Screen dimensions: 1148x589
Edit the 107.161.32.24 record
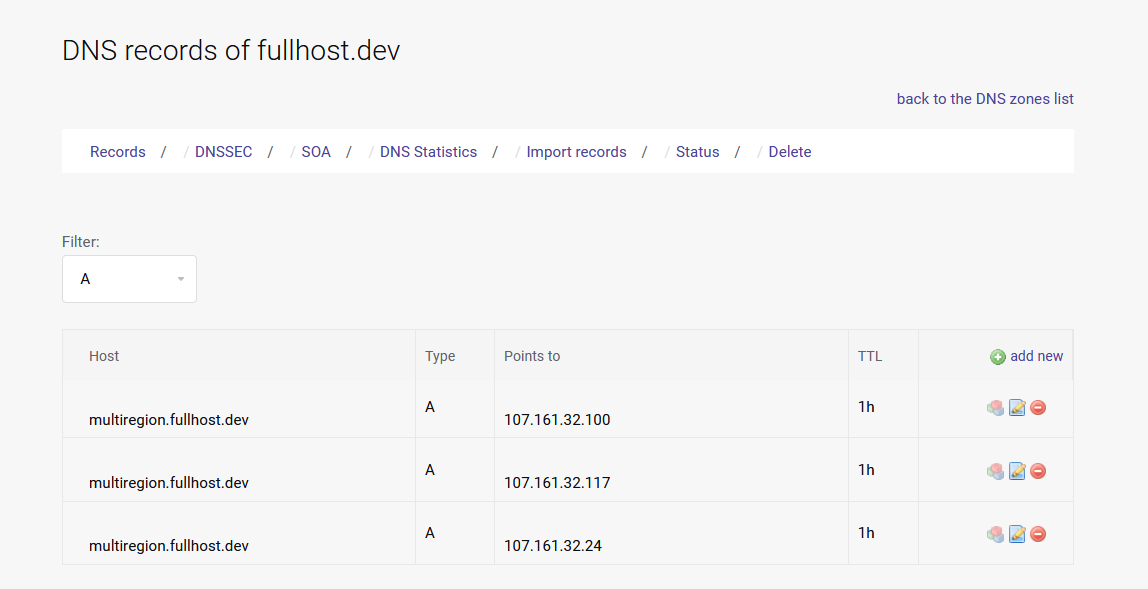coord(1017,534)
